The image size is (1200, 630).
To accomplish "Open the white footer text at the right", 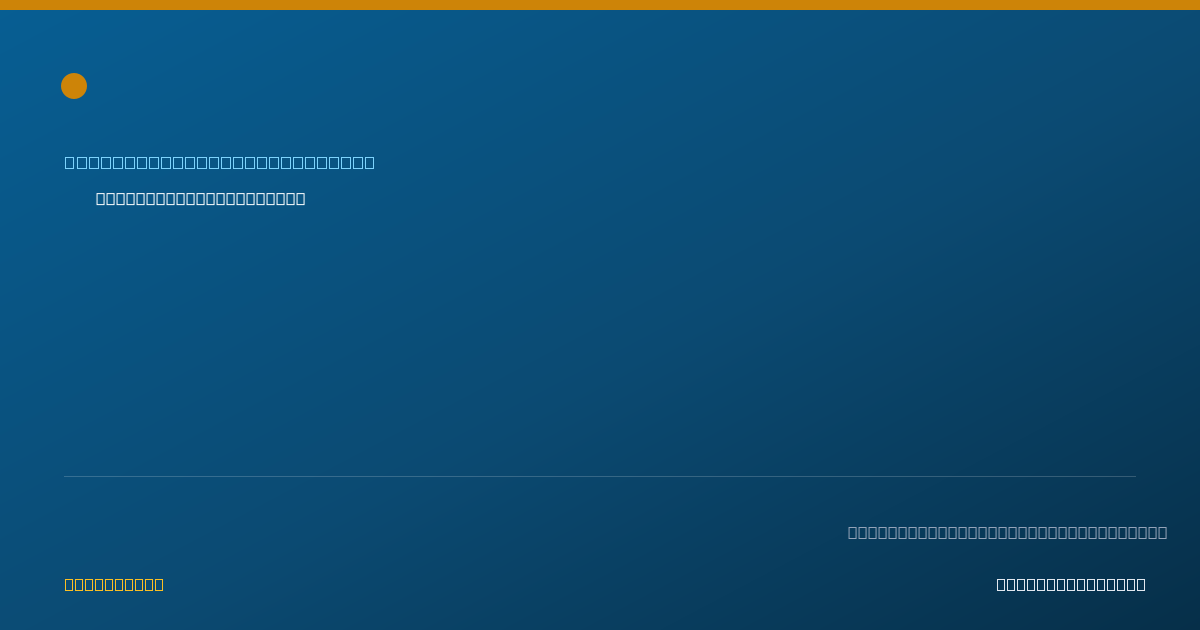I will coord(1071,584).
